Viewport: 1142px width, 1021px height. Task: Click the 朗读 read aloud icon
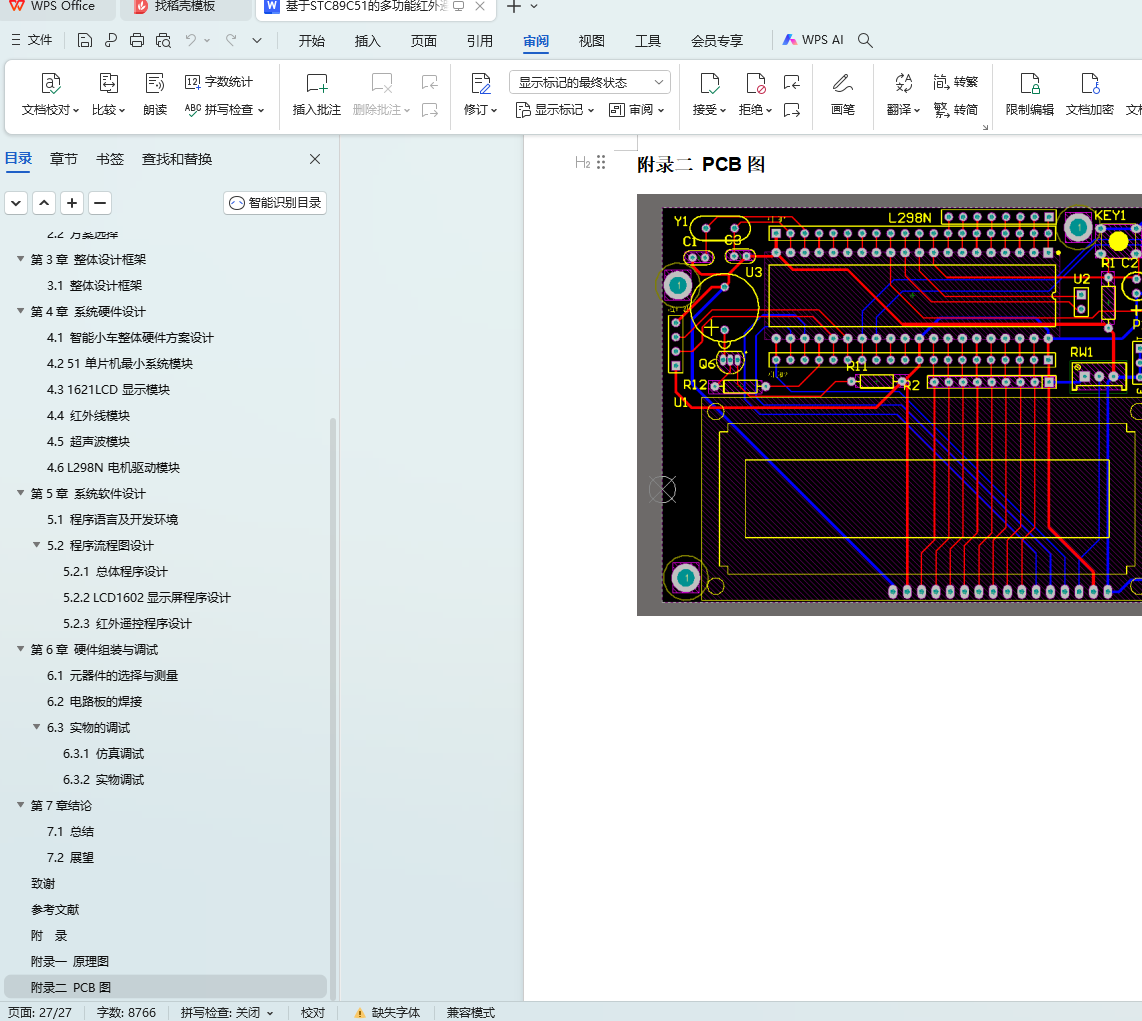pos(155,84)
